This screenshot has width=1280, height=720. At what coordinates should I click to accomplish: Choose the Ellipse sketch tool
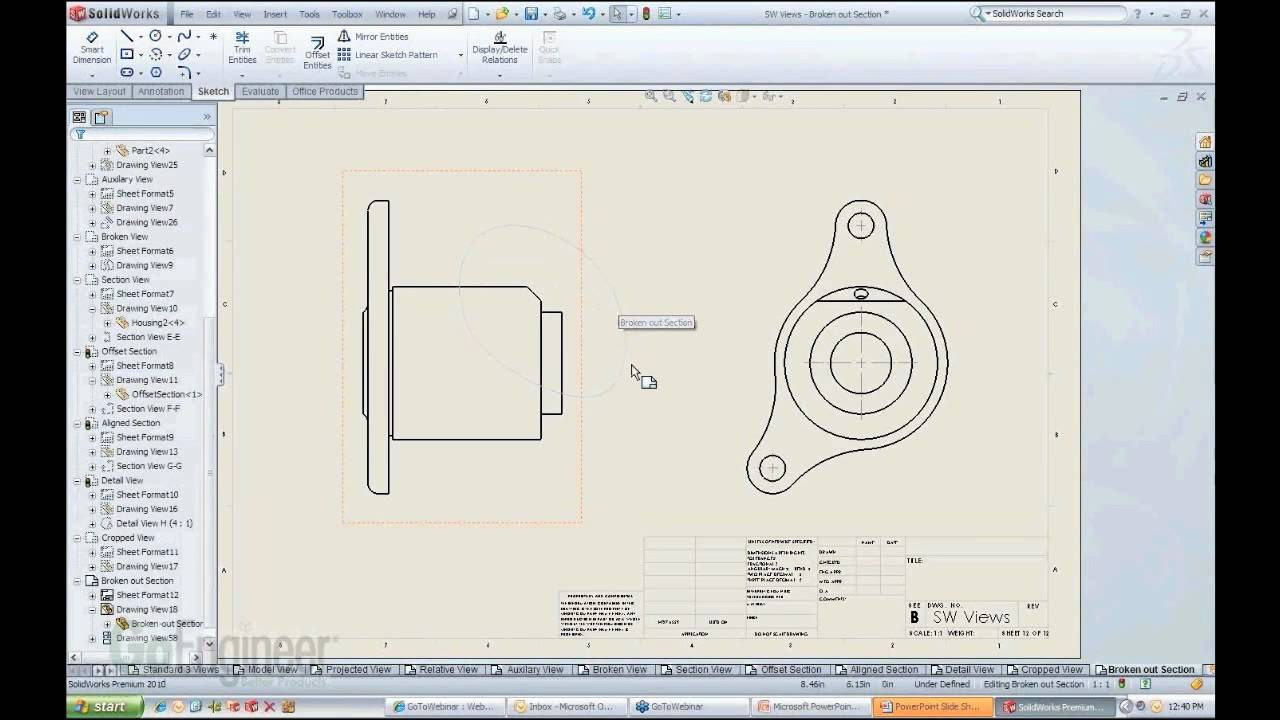tap(184, 54)
